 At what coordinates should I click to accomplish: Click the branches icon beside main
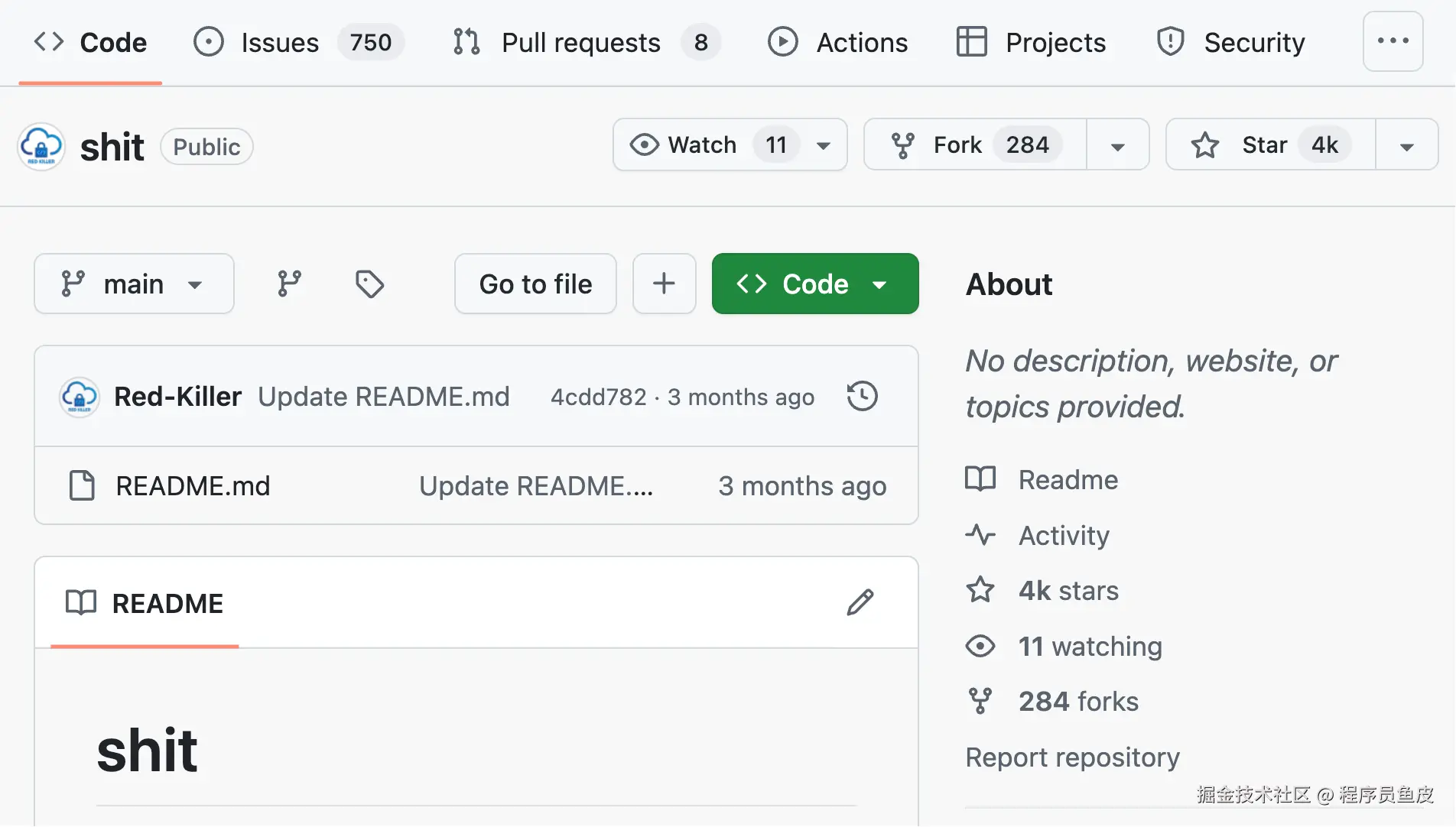coord(289,284)
